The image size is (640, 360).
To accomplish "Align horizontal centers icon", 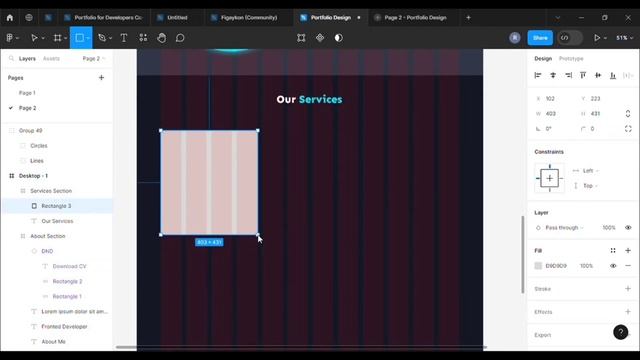I will click(x=553, y=75).
